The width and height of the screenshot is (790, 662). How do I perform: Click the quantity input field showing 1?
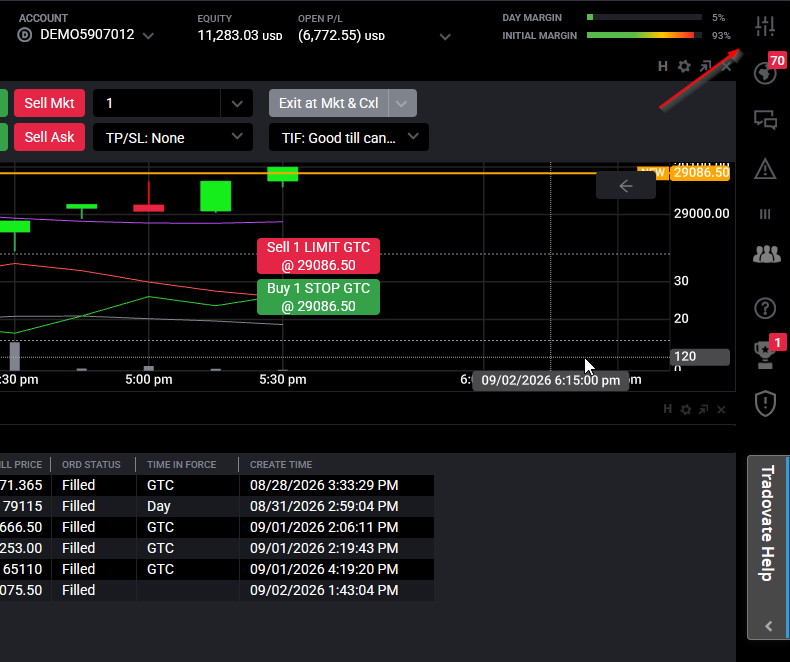(x=156, y=103)
